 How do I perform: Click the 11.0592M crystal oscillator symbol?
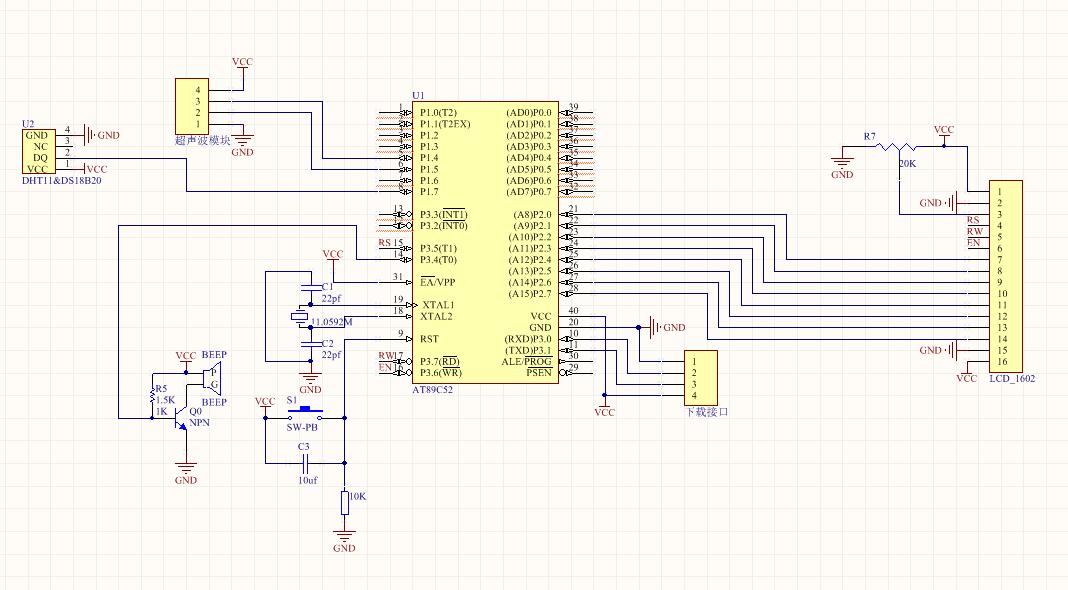point(299,316)
